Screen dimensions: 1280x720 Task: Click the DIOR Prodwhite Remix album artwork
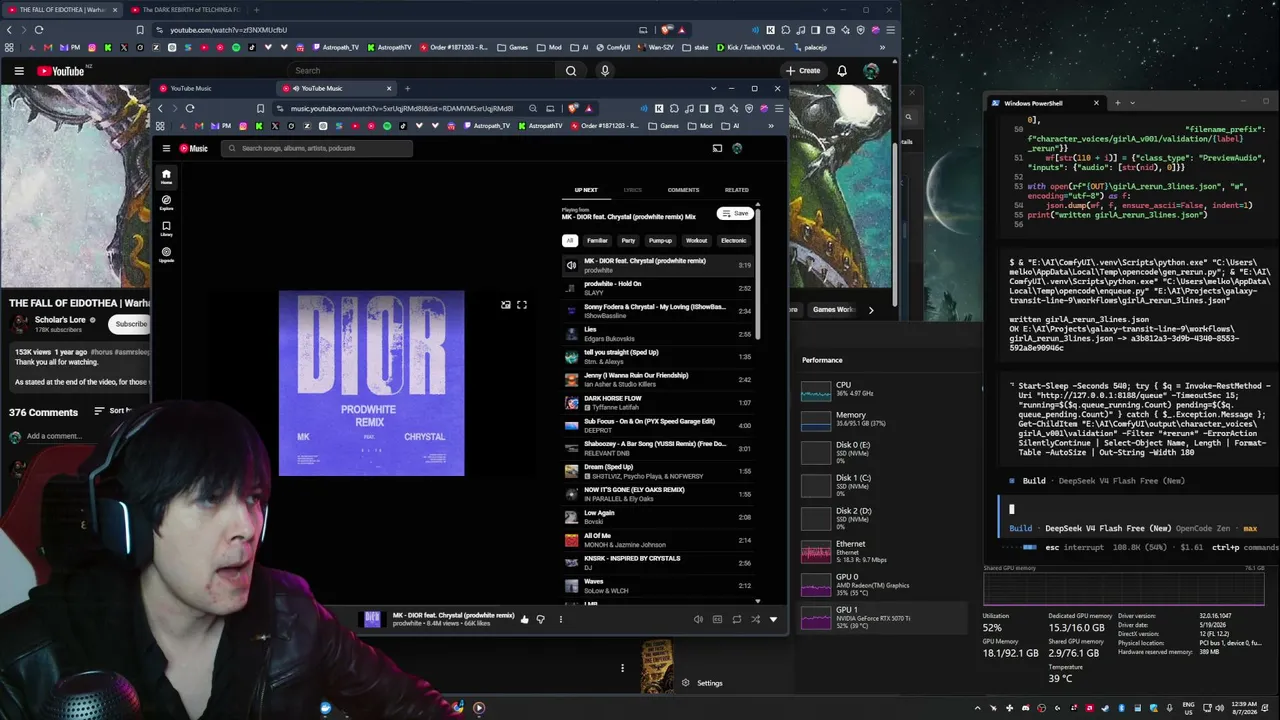[371, 383]
